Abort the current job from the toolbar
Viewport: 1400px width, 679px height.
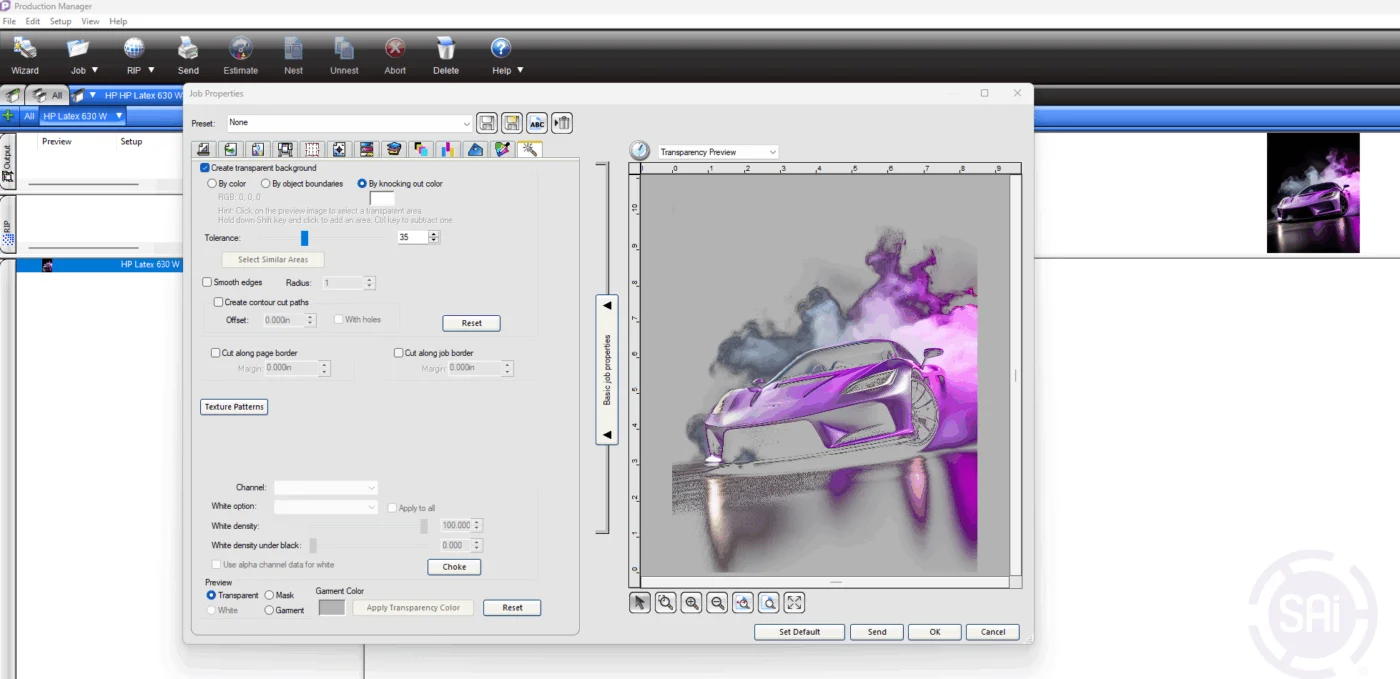(395, 56)
